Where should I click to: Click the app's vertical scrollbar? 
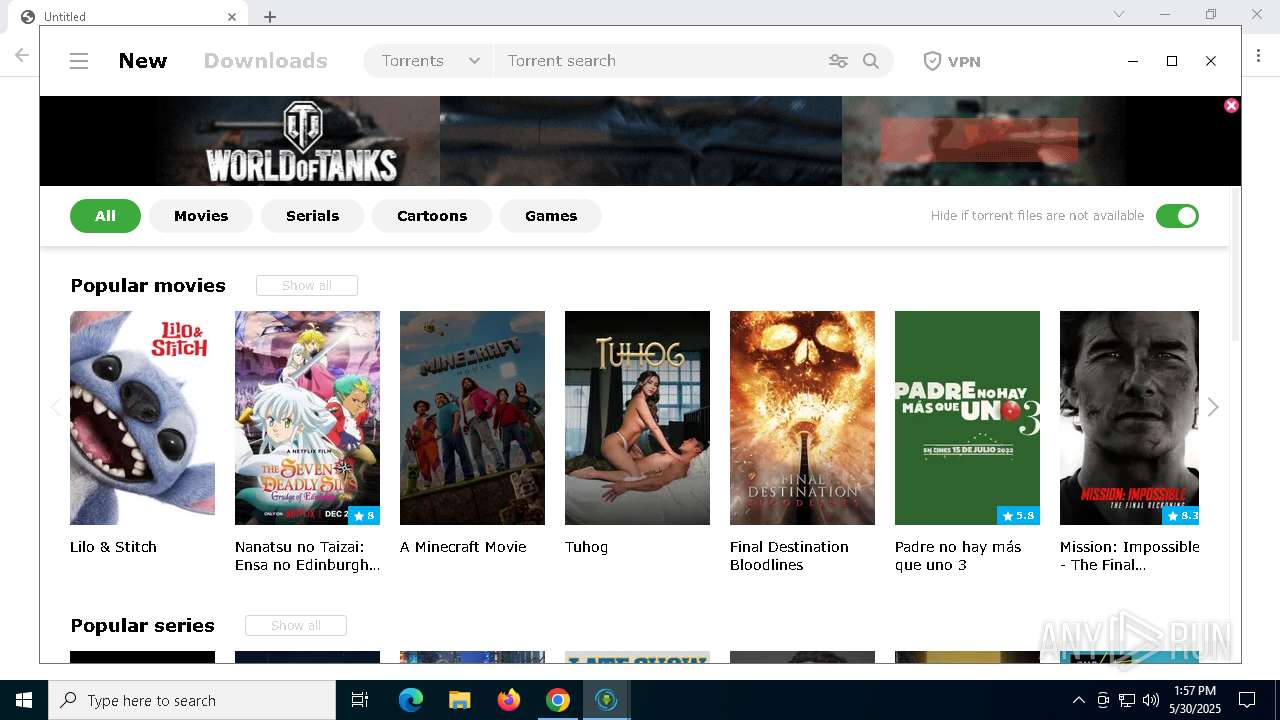[x=1235, y=265]
